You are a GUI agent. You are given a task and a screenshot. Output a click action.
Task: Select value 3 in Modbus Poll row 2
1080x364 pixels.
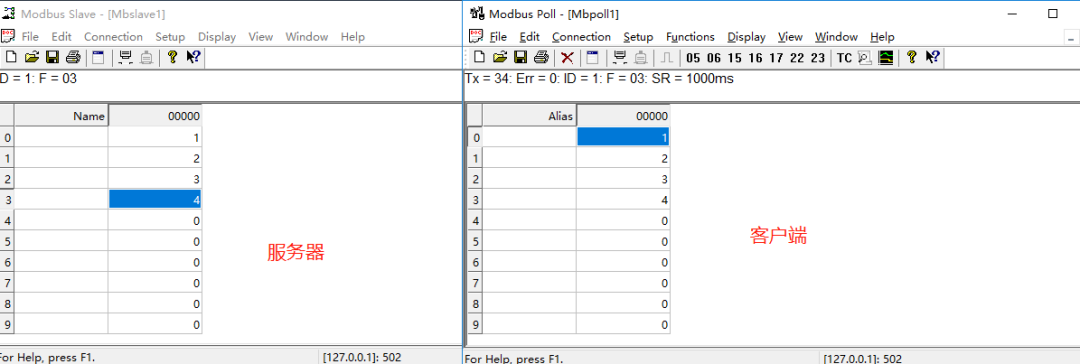coord(623,179)
